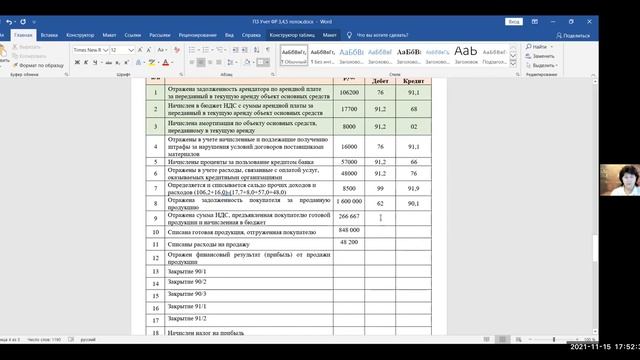Screen dimensions: 640x360
Task: Toggle subscript formatting
Action: (x=118, y=62)
